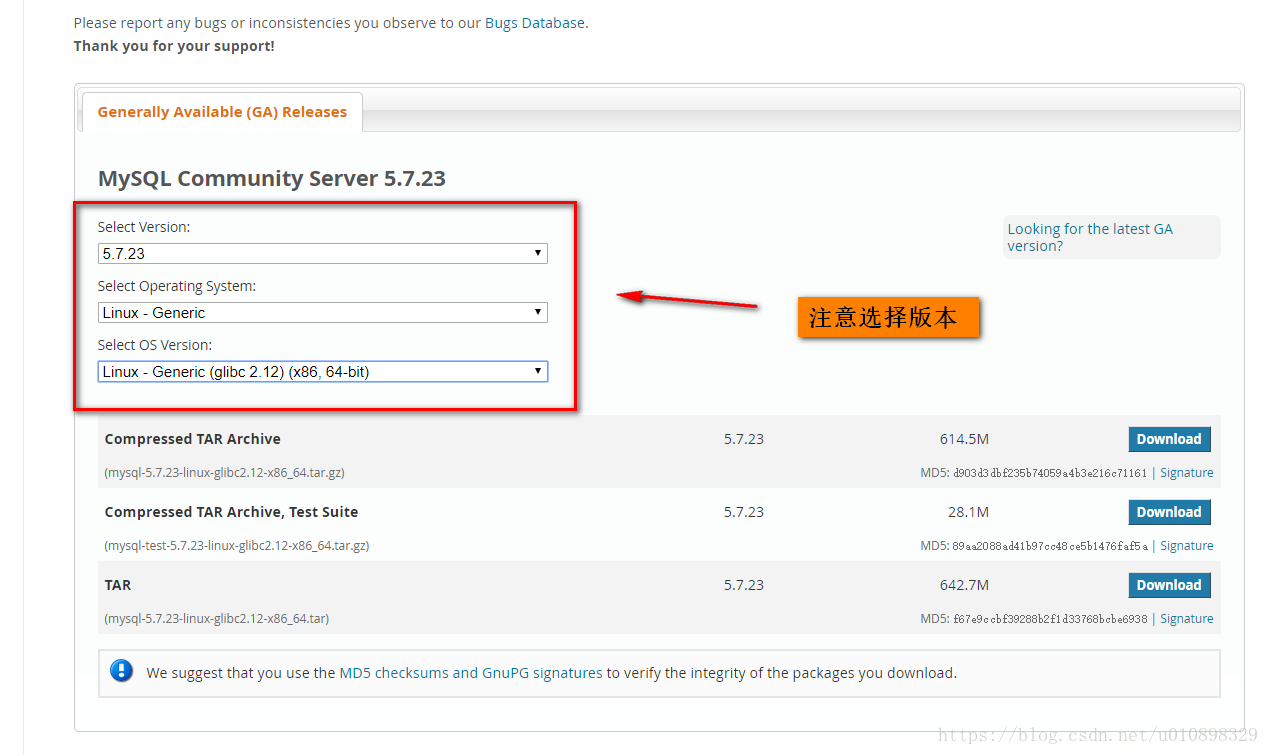Open Signature link for Compressed TAR Archive
Viewport: 1269px width, 755px height.
click(1186, 473)
